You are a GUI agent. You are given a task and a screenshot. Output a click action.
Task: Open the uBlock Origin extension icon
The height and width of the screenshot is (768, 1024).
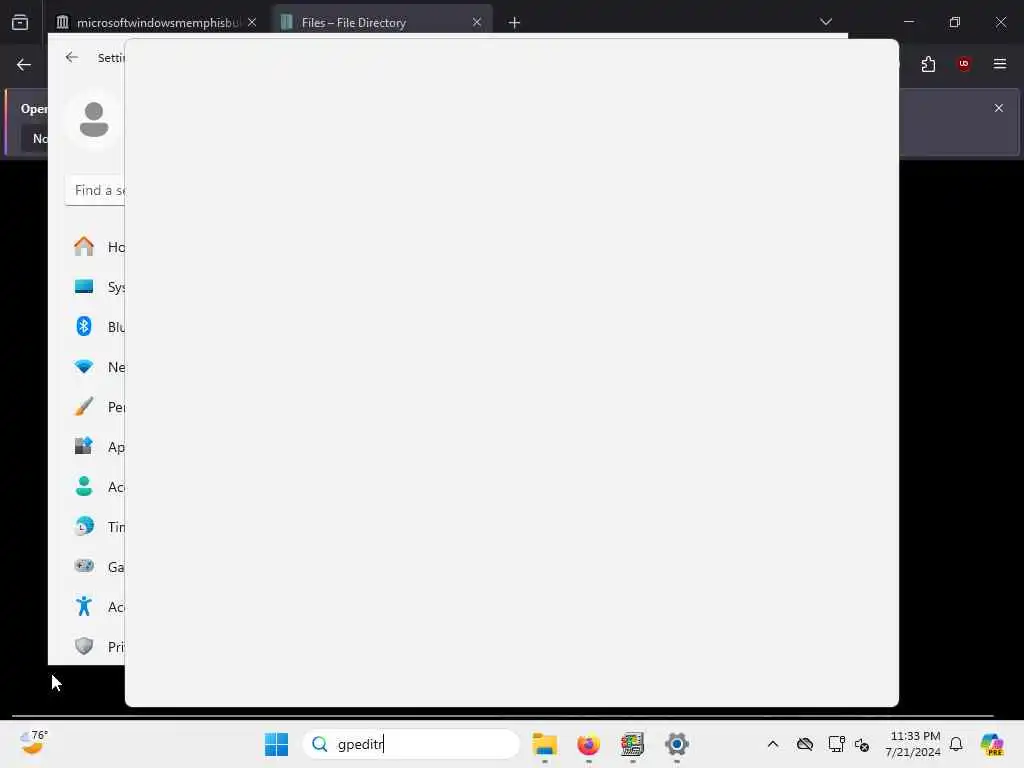pos(964,64)
